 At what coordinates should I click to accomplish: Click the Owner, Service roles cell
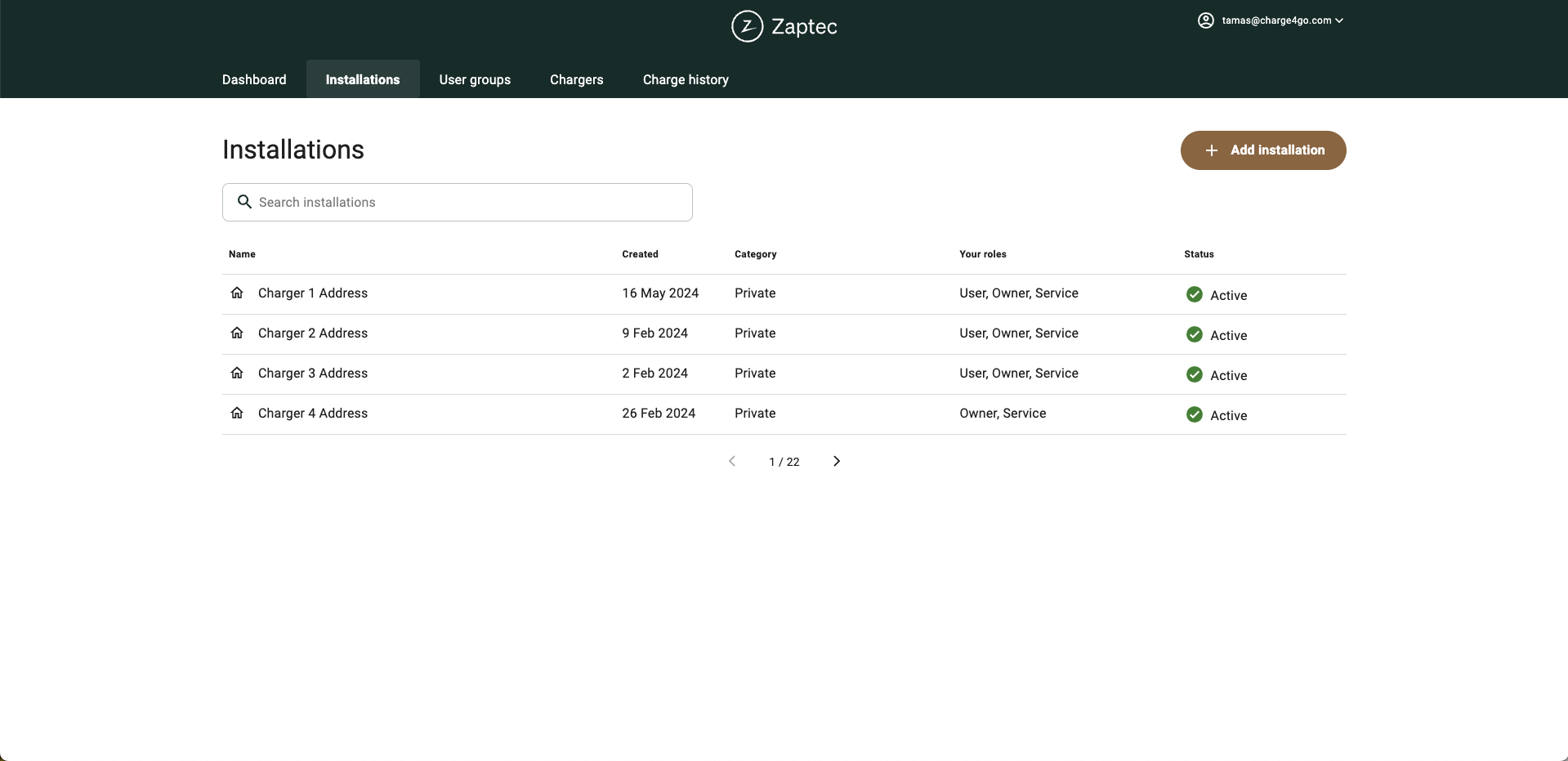point(1003,413)
